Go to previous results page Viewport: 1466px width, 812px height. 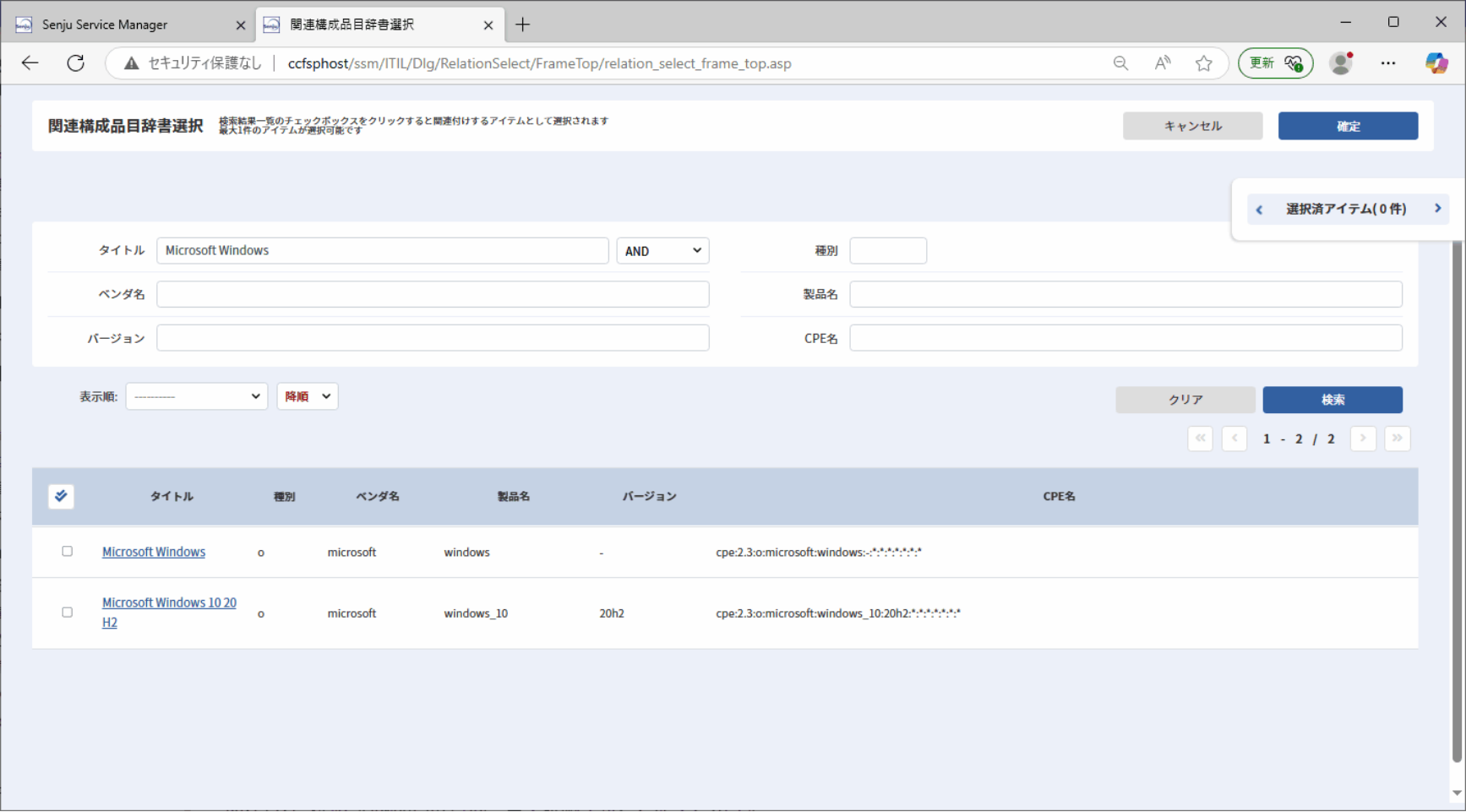(x=1234, y=439)
